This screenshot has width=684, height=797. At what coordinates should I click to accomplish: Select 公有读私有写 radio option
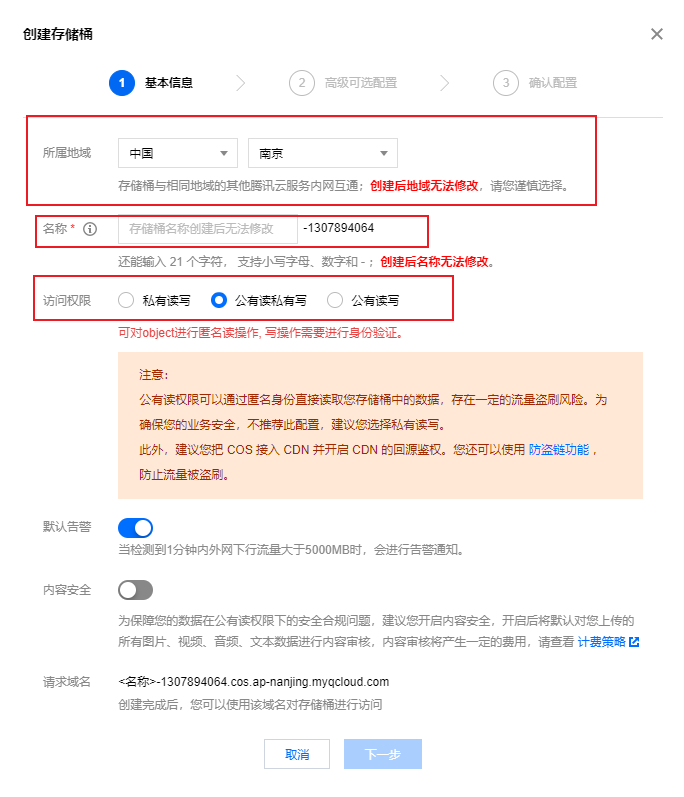coord(219,300)
